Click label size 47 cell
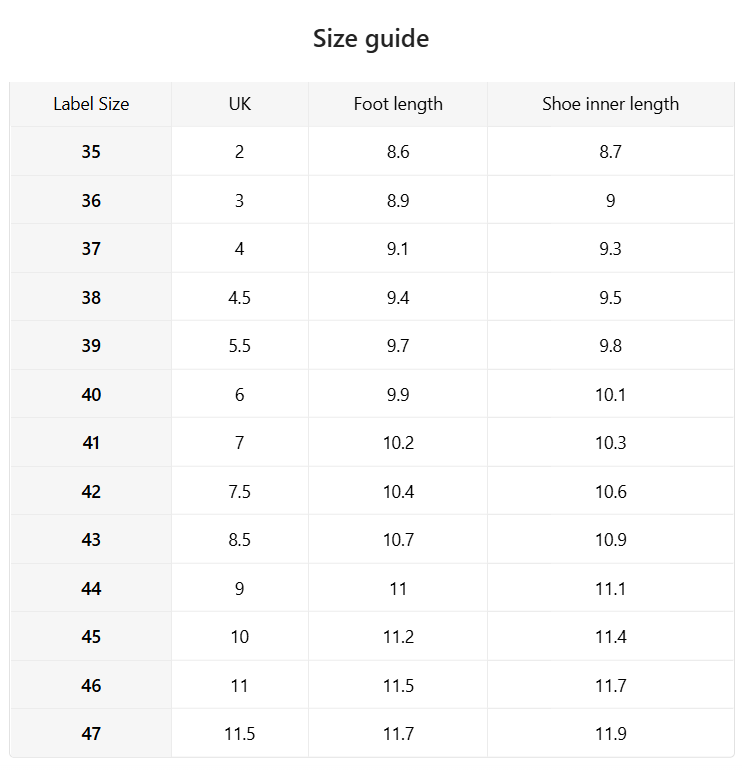742x771 pixels. point(91,734)
